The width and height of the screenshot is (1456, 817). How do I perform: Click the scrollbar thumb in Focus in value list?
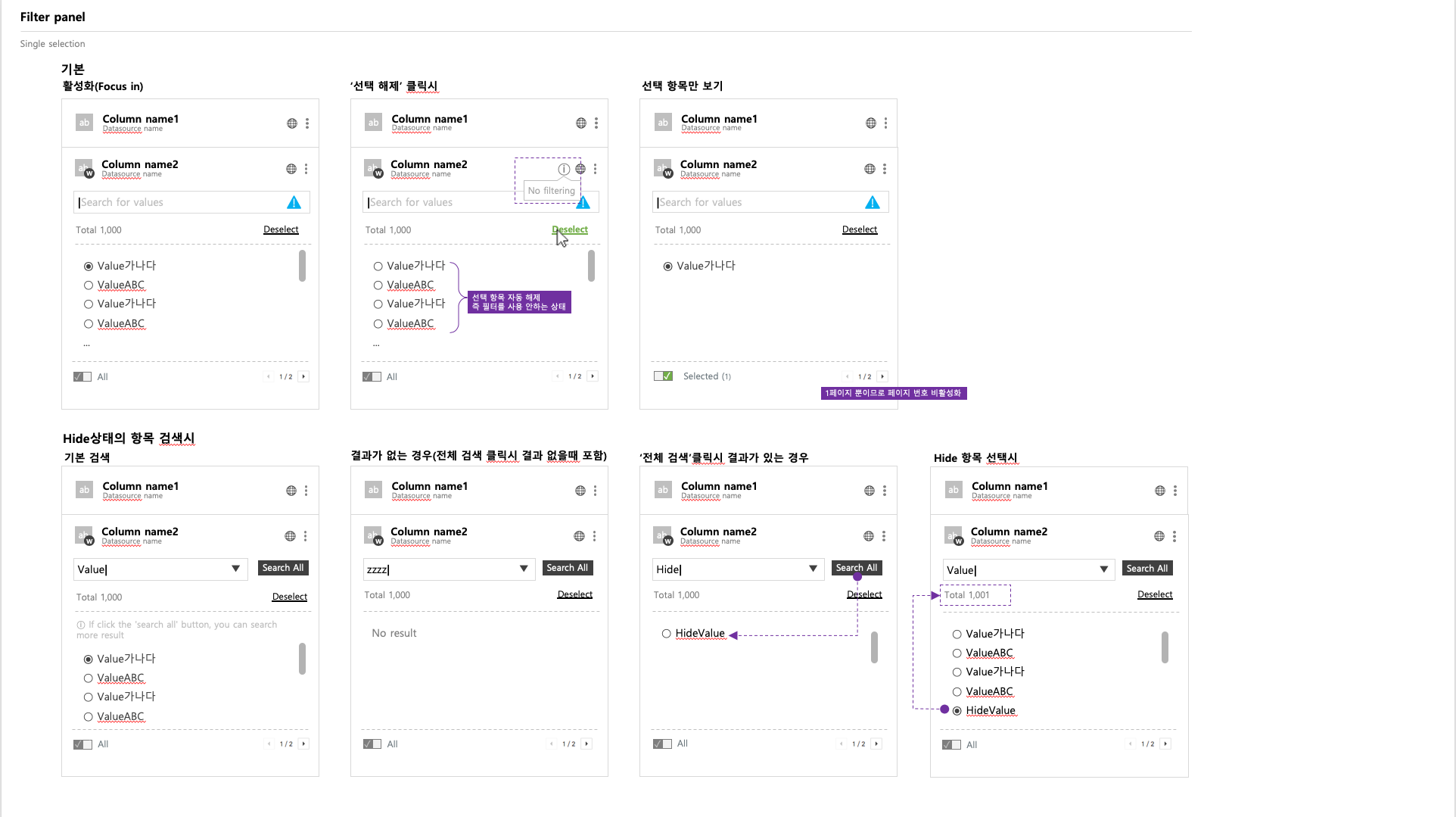click(x=302, y=267)
